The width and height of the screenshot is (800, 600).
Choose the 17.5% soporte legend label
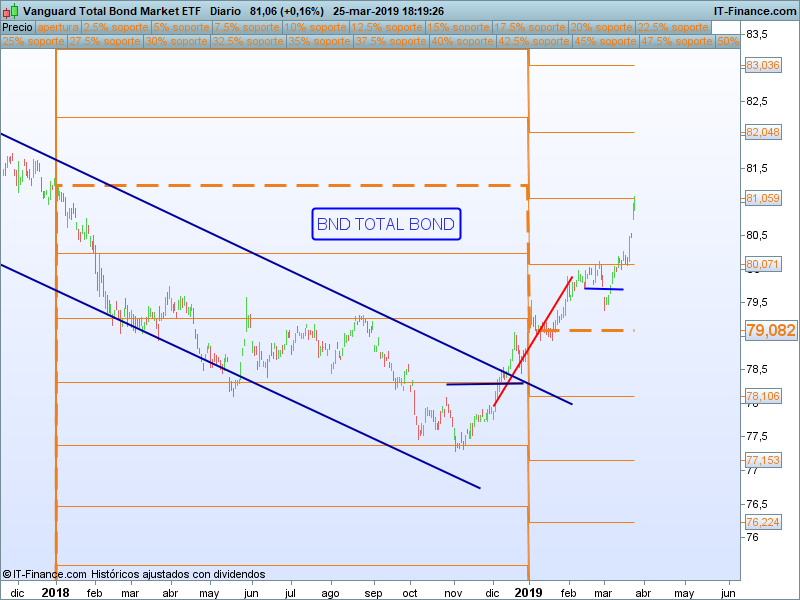coord(530,27)
